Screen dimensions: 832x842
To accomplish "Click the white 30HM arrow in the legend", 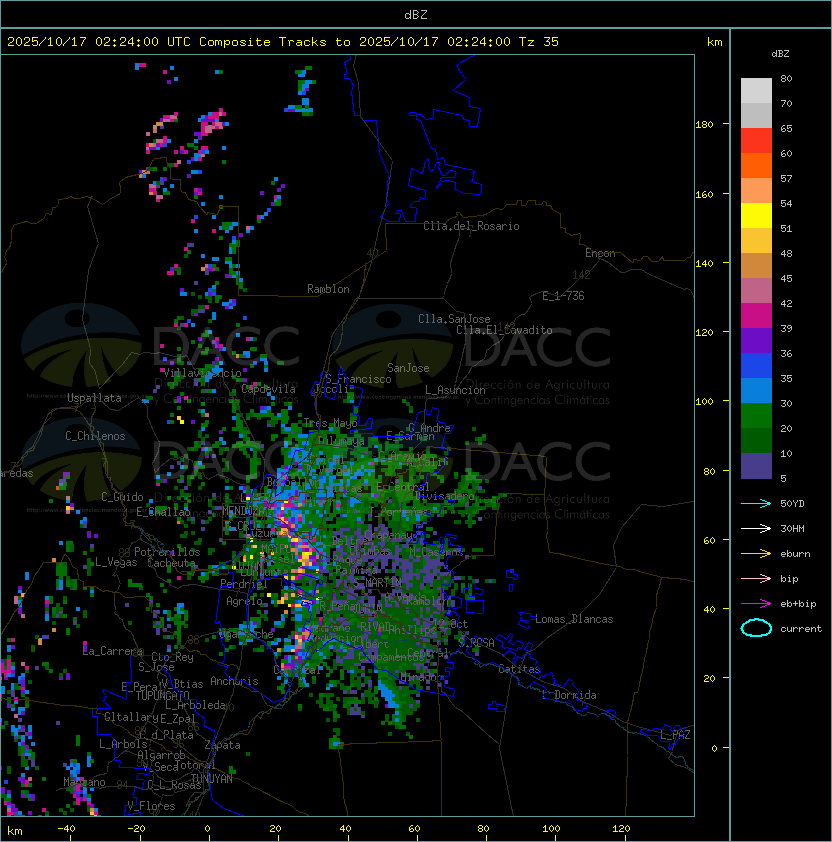I will pyautogui.click(x=756, y=528).
